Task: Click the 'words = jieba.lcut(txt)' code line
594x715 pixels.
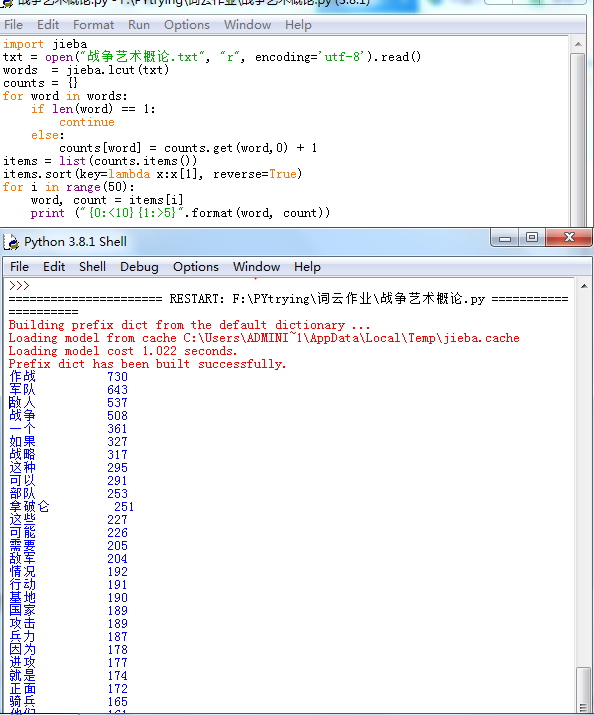Action: [86, 70]
